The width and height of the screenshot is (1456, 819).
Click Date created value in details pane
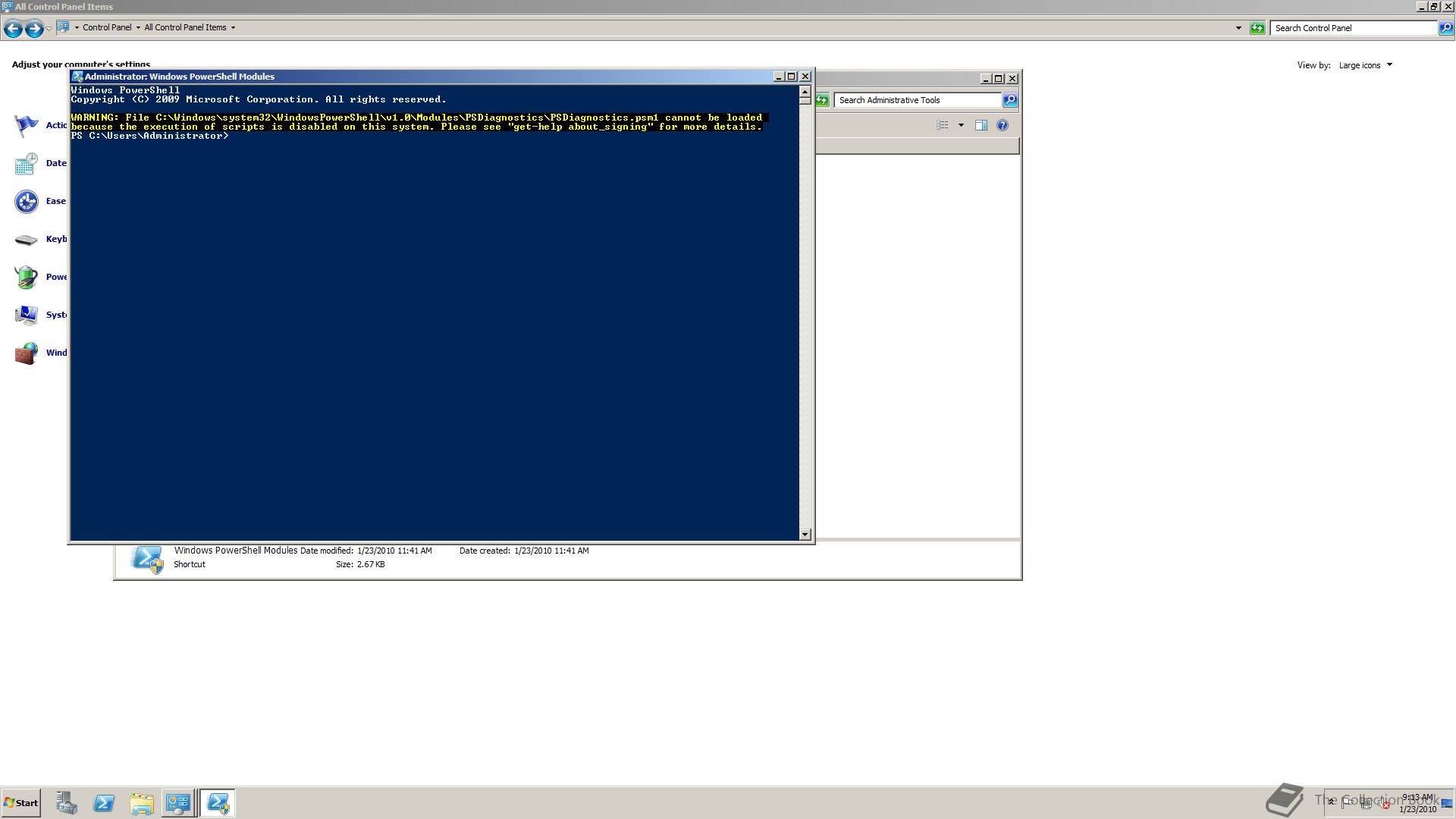(551, 551)
